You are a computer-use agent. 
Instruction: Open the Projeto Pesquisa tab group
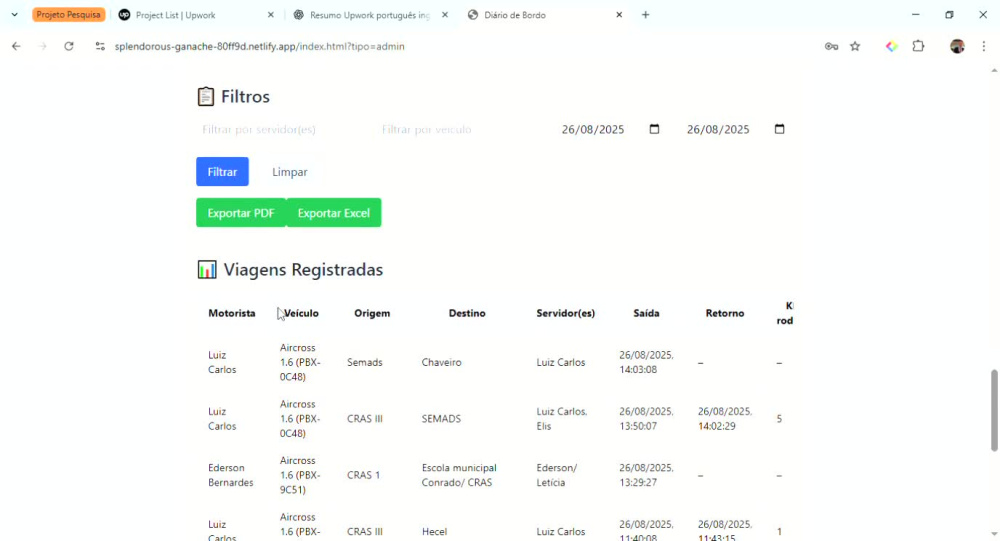tap(68, 15)
